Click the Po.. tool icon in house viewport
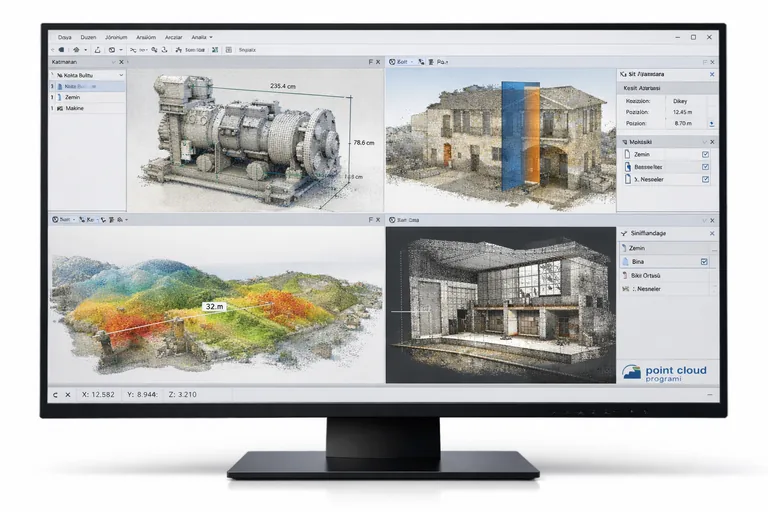The height and width of the screenshot is (512, 768). coord(431,62)
